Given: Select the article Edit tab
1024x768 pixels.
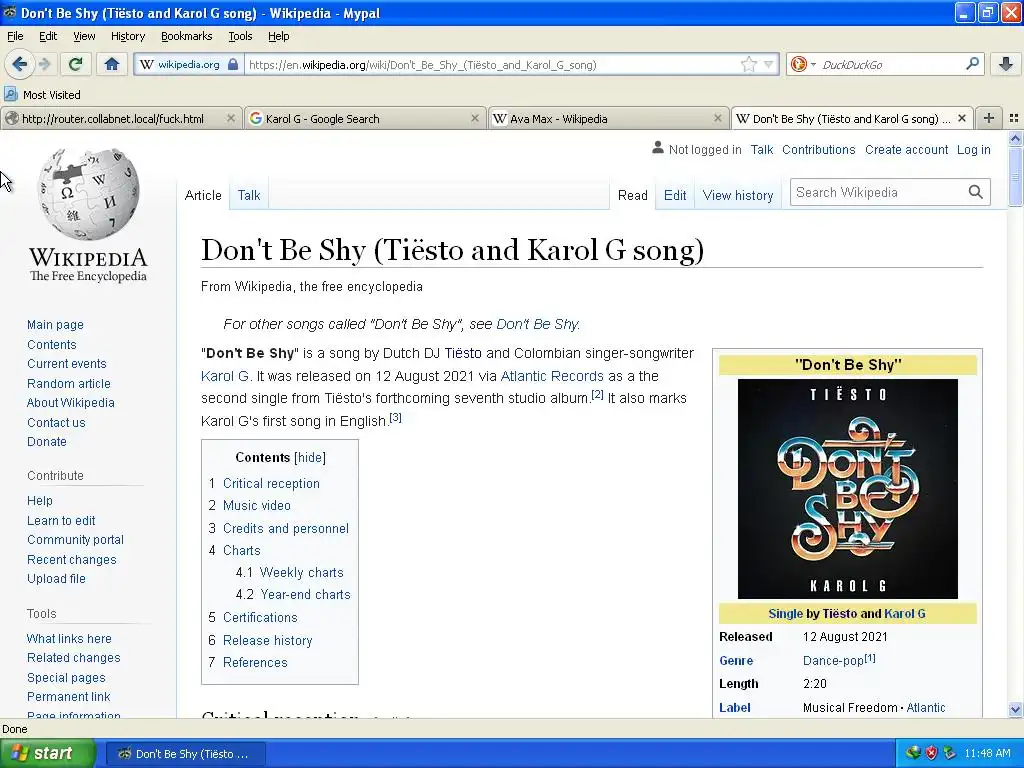Looking at the screenshot, I should point(675,195).
